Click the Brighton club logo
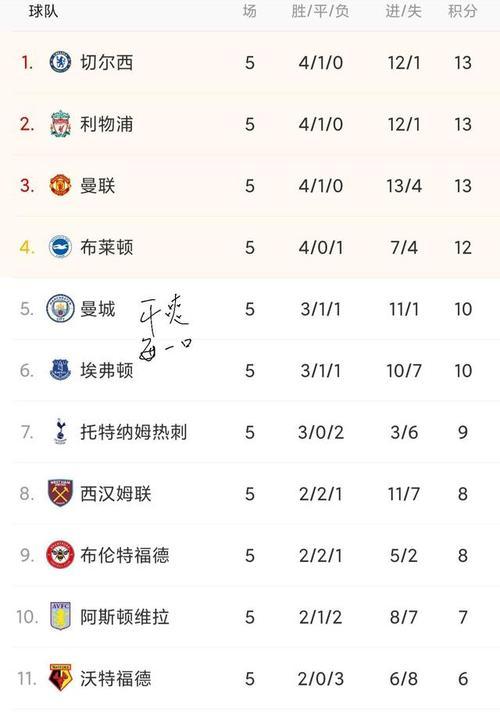 [60, 247]
